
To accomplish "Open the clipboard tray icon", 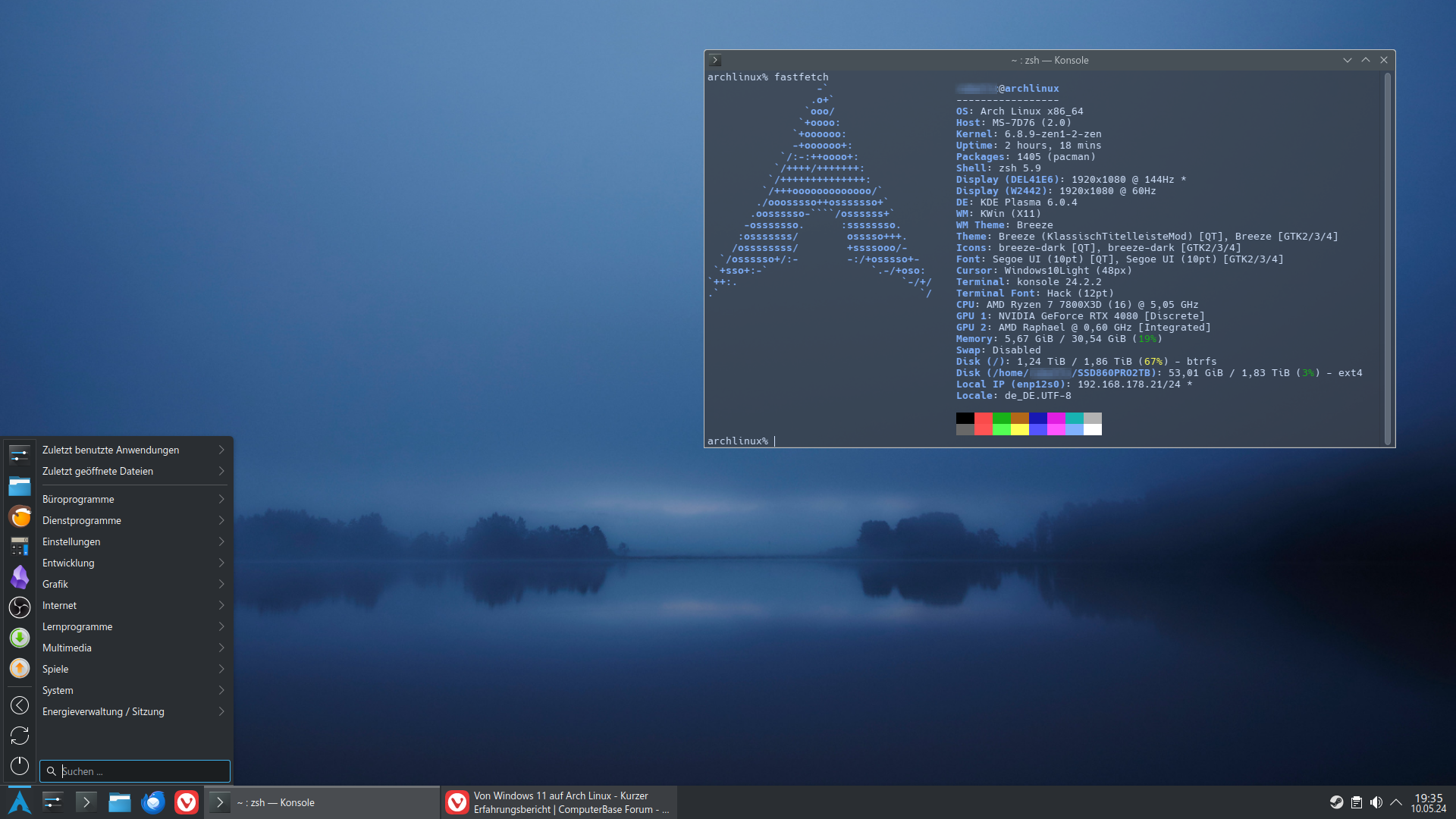I will (x=1357, y=802).
